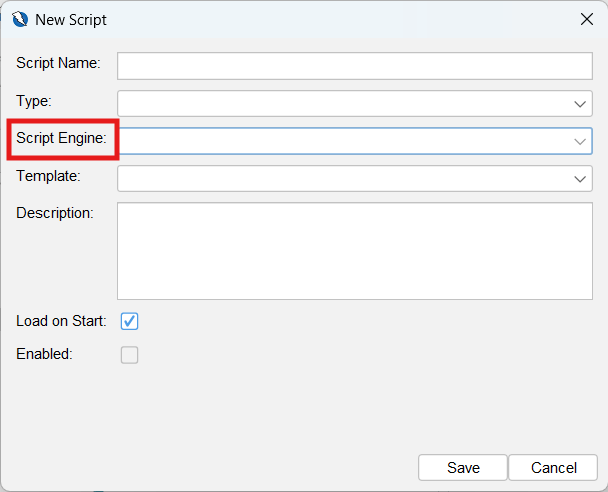Click the Template dropdown chevron arrow
The height and width of the screenshot is (492, 608).
tap(580, 178)
